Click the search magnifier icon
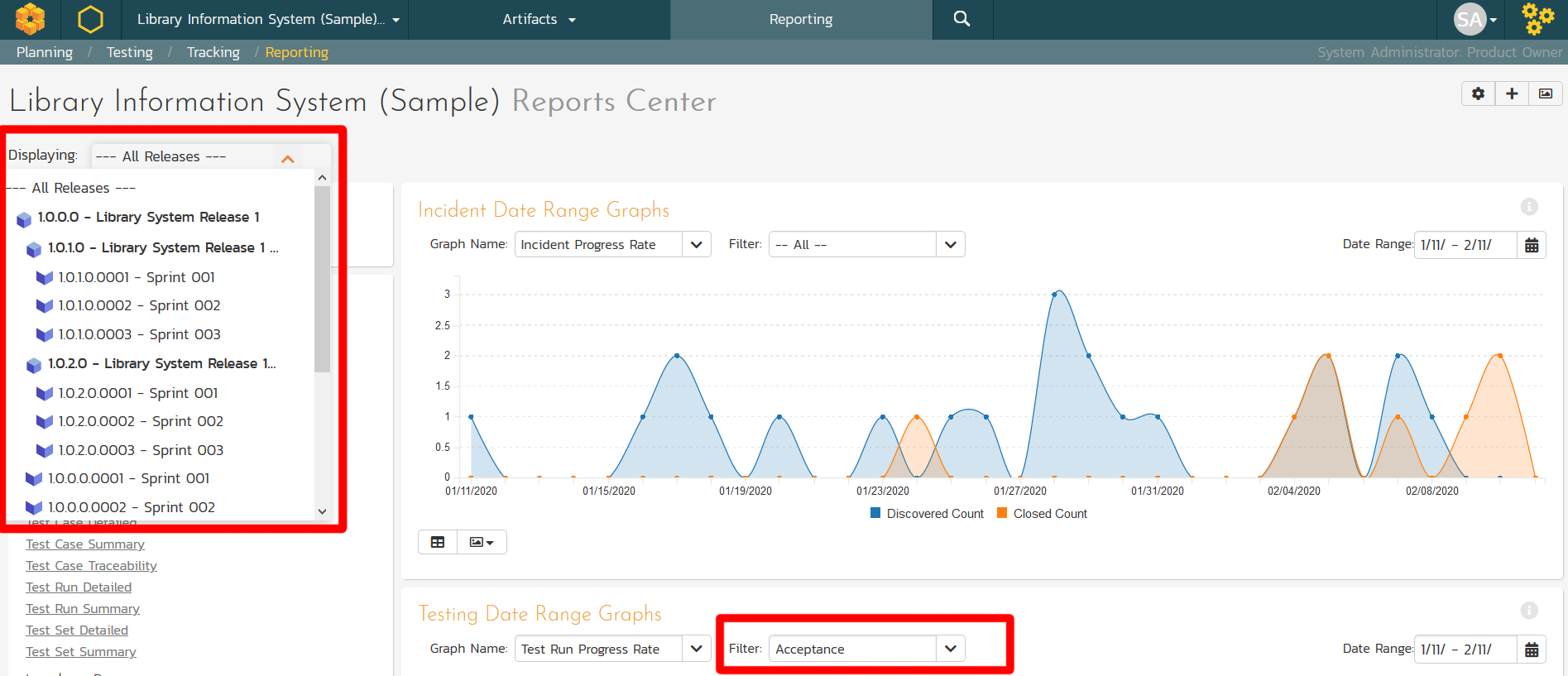Screen dimensions: 1568x676 coord(961,19)
